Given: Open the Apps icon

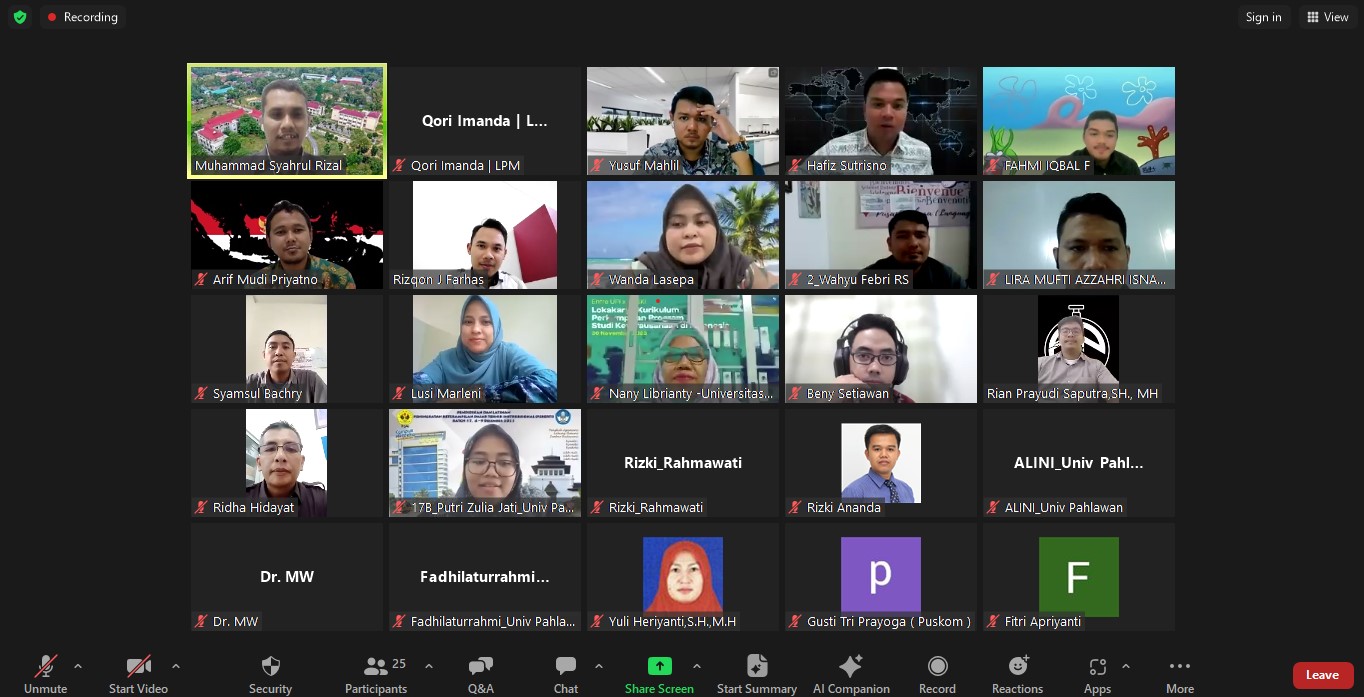Looking at the screenshot, I should (1097, 667).
